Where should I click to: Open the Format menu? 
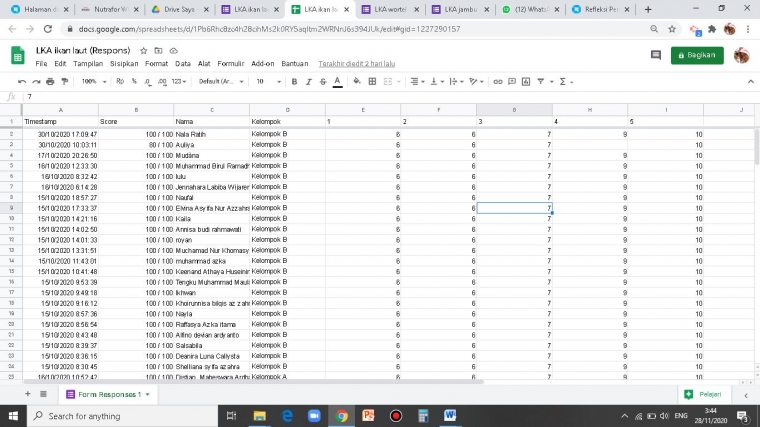pyautogui.click(x=156, y=63)
